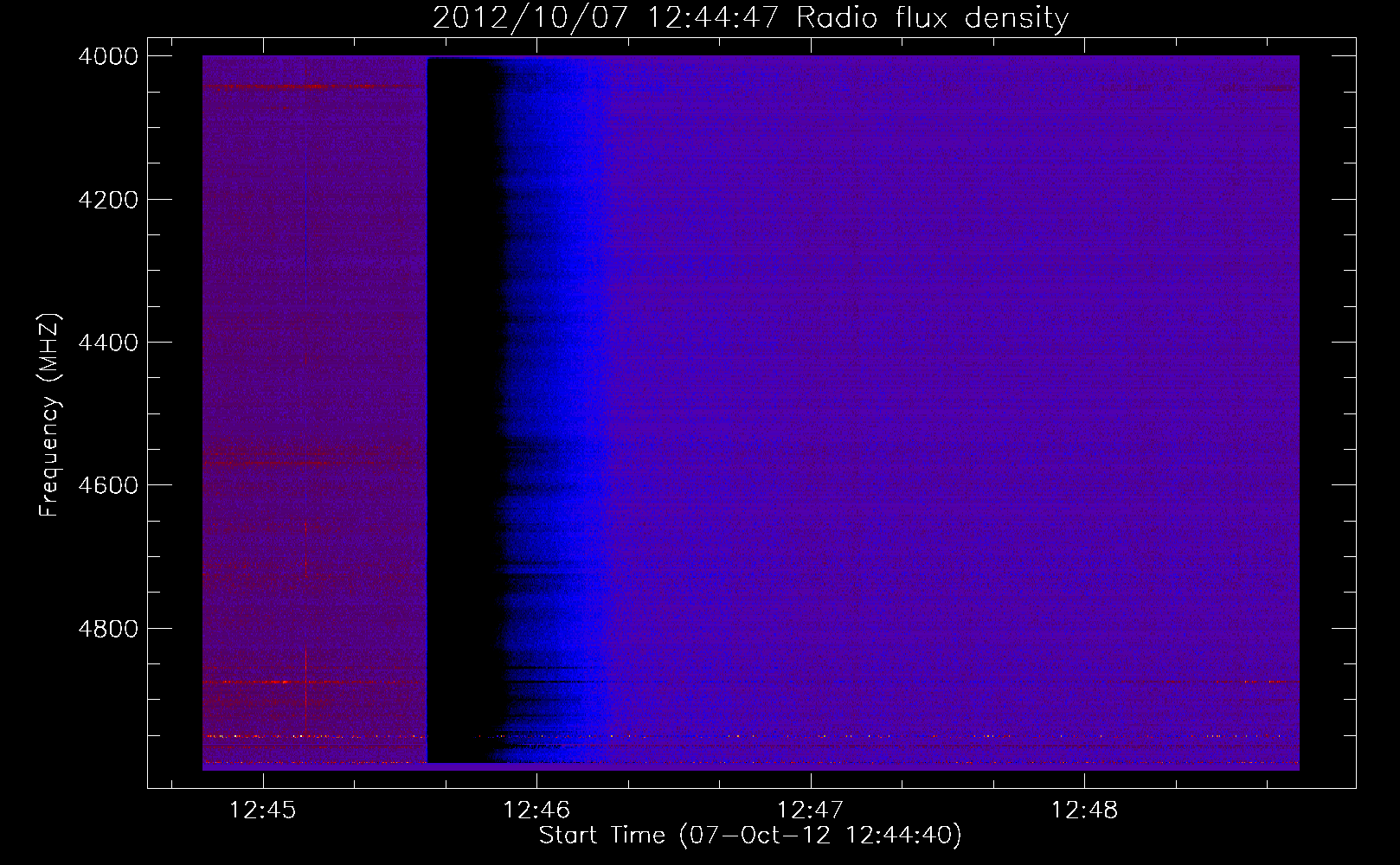1400x865 pixels.
Task: Click the 4000 frequency axis label
Action: (107, 56)
